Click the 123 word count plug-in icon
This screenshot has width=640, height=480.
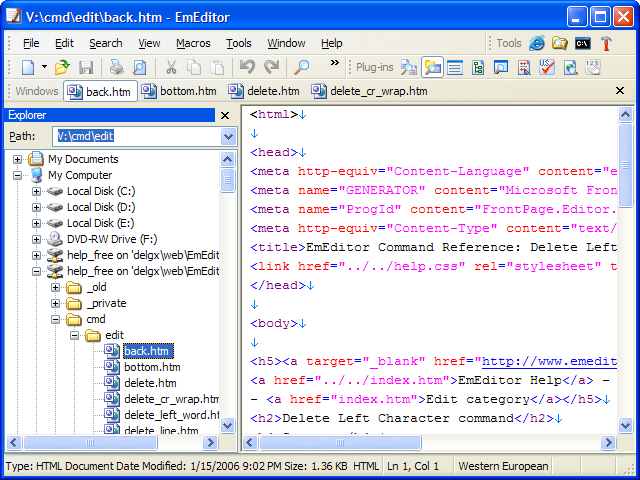593,67
